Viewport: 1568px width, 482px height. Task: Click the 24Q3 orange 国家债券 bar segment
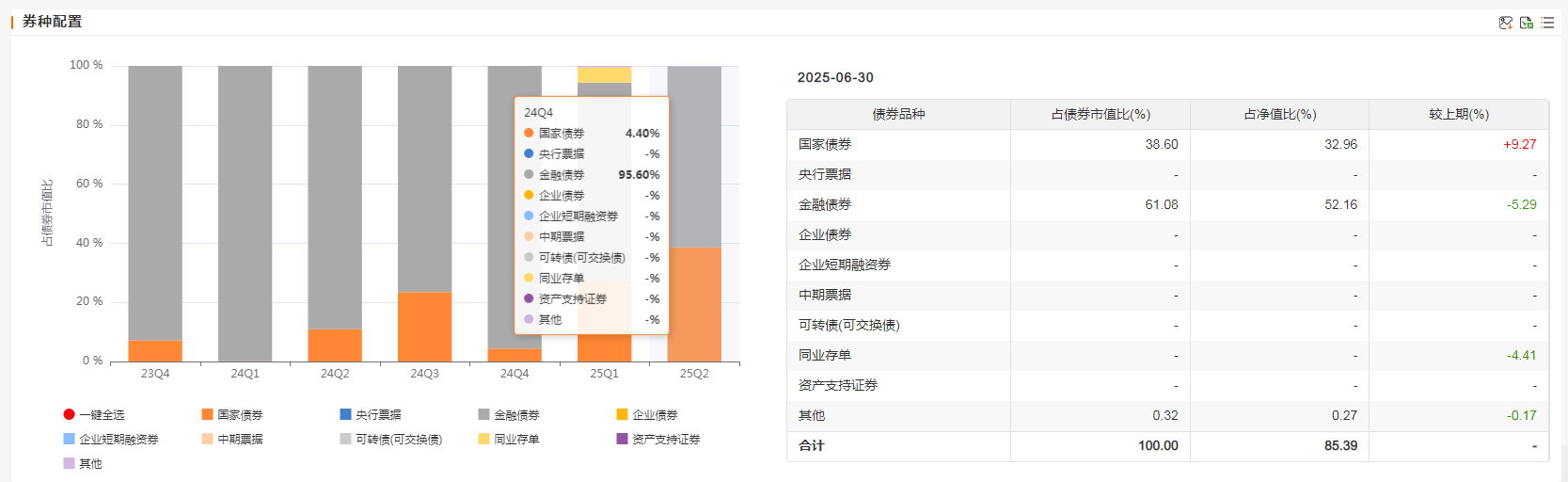point(424,327)
